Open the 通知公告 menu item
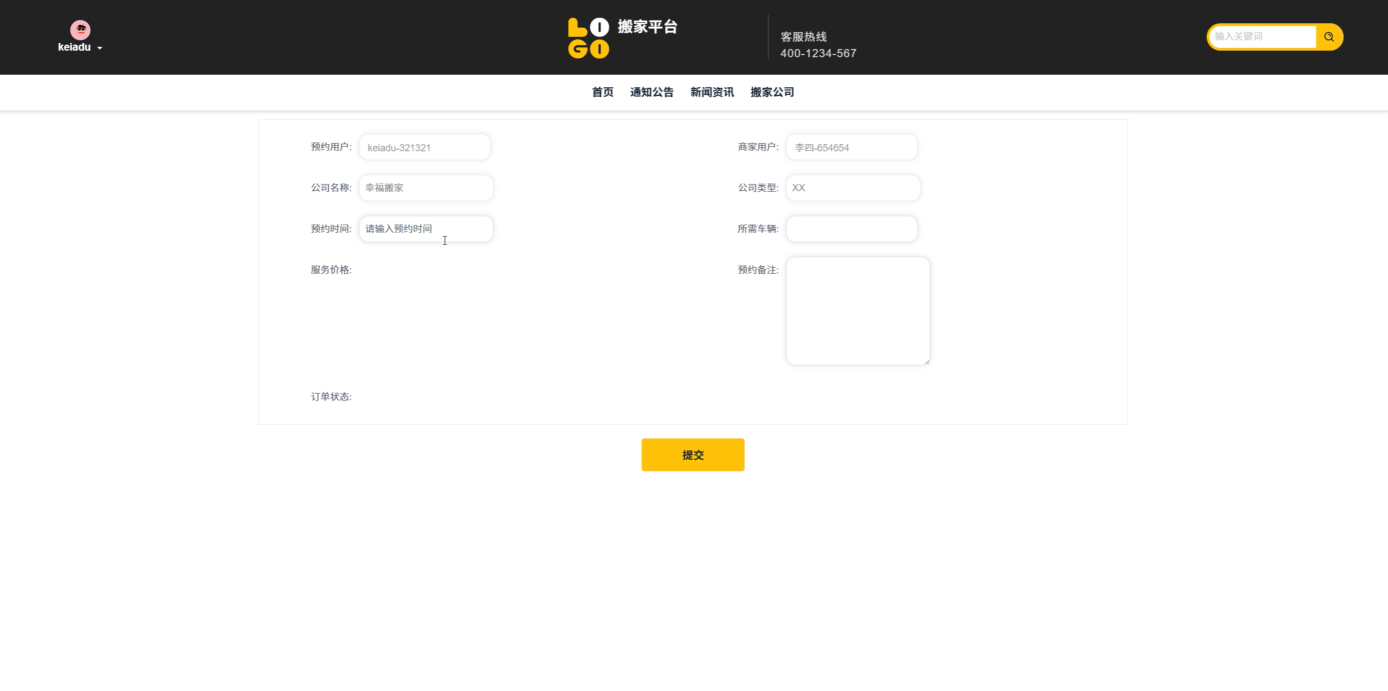The image size is (1388, 691). point(652,92)
